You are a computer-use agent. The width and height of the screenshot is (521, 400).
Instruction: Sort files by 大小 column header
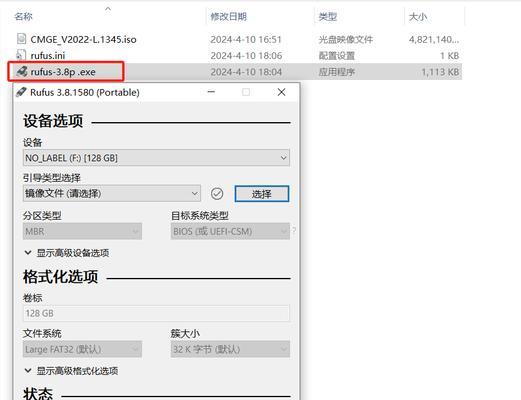pyautogui.click(x=418, y=16)
